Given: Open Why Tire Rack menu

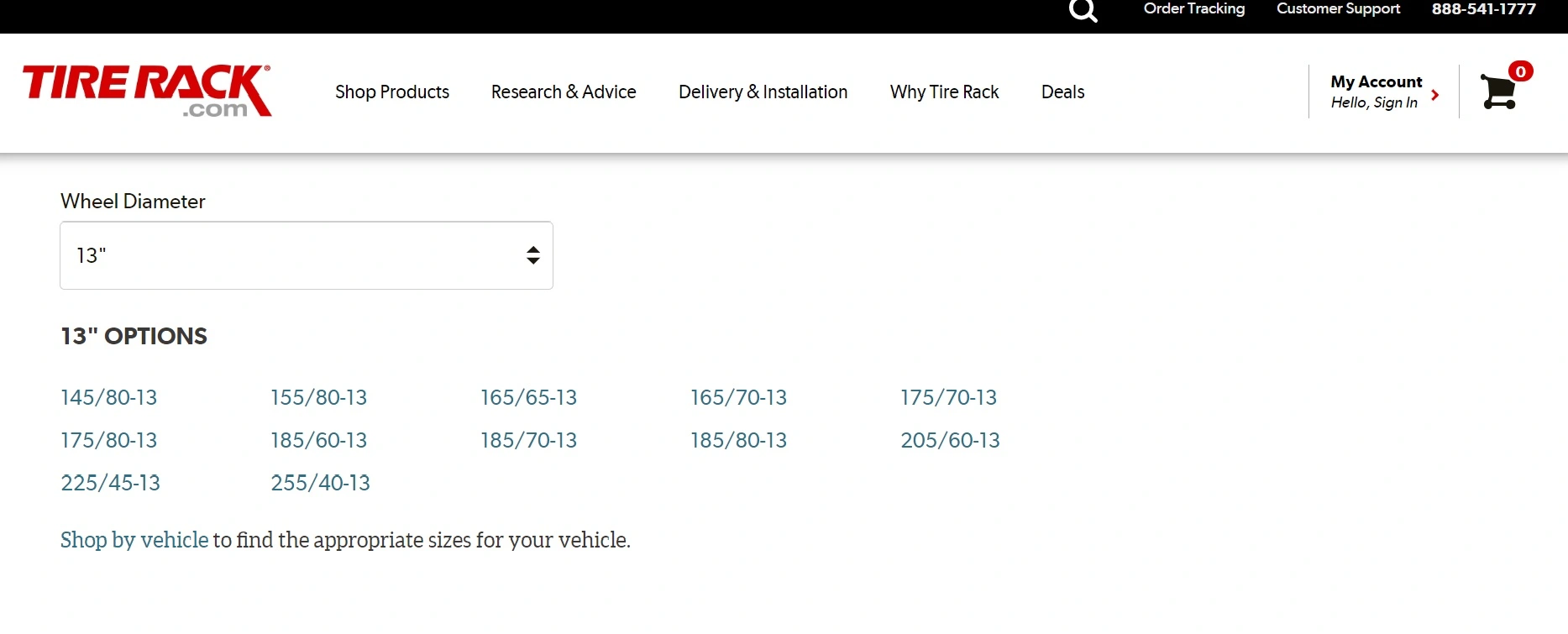Looking at the screenshot, I should pos(944,92).
